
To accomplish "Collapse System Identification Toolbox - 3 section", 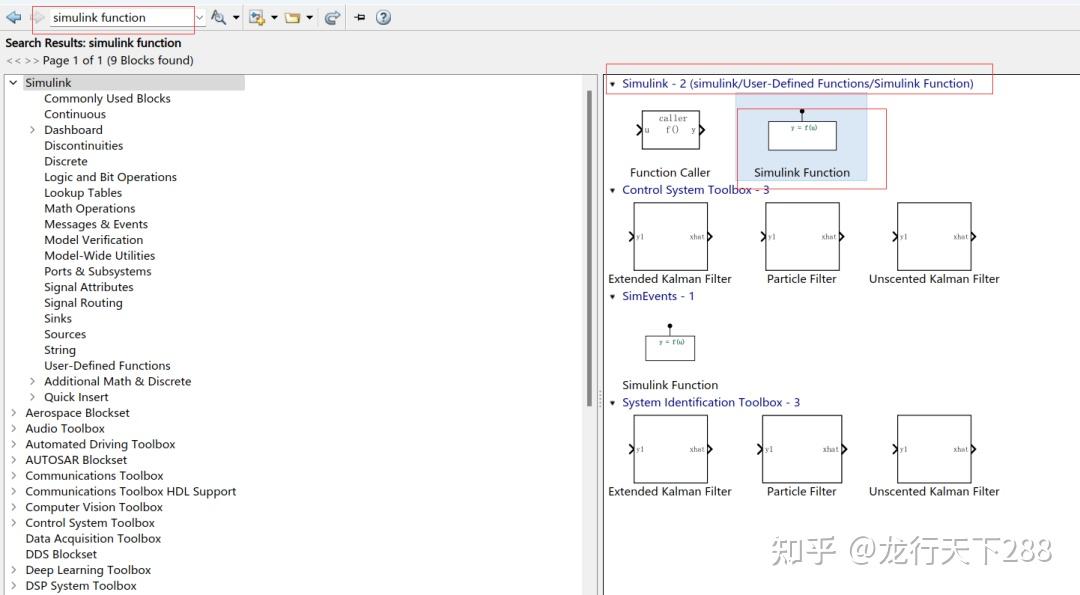I will tap(612, 403).
